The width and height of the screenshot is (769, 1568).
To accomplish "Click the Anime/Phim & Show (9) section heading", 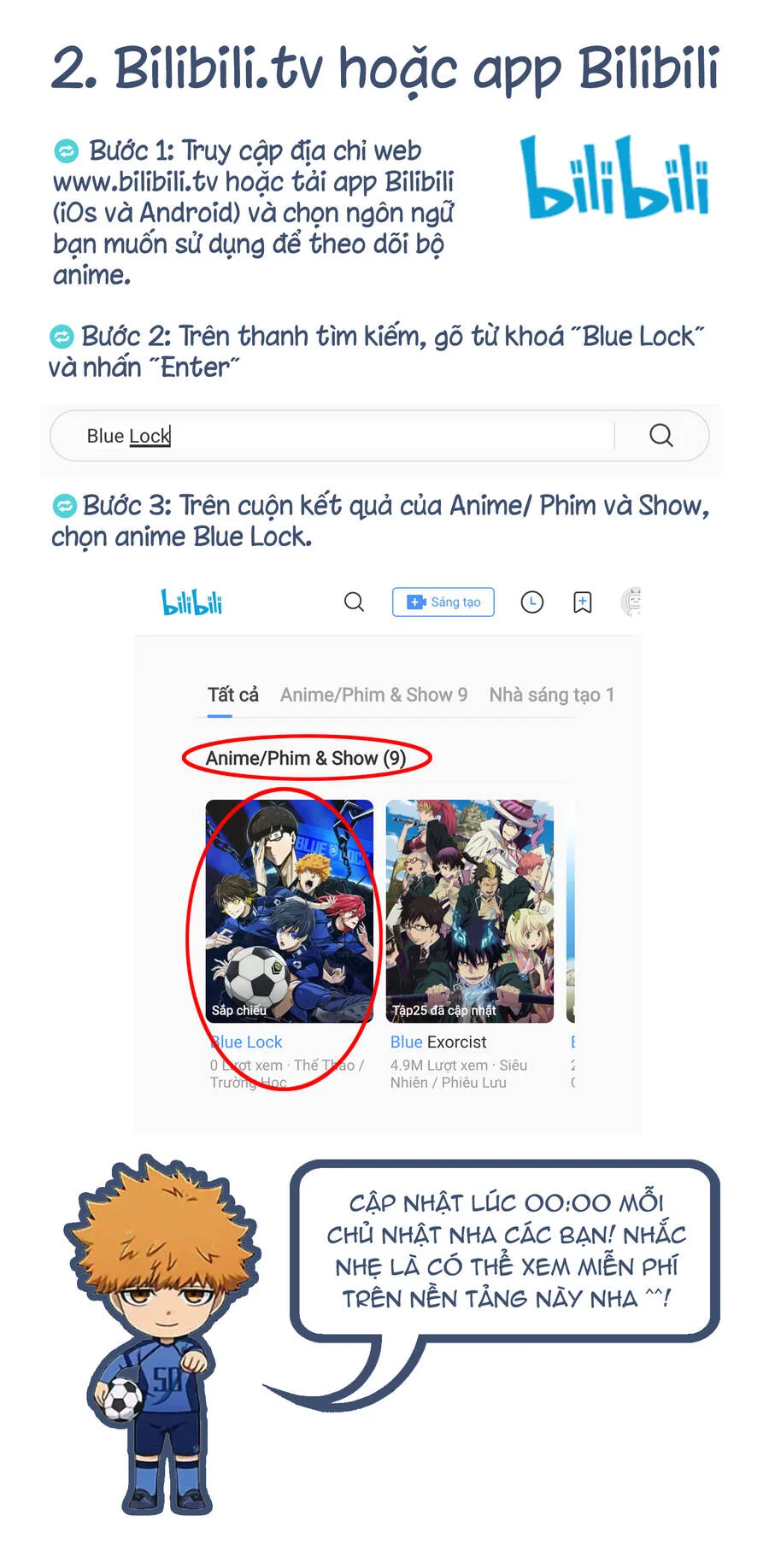I will 306,758.
